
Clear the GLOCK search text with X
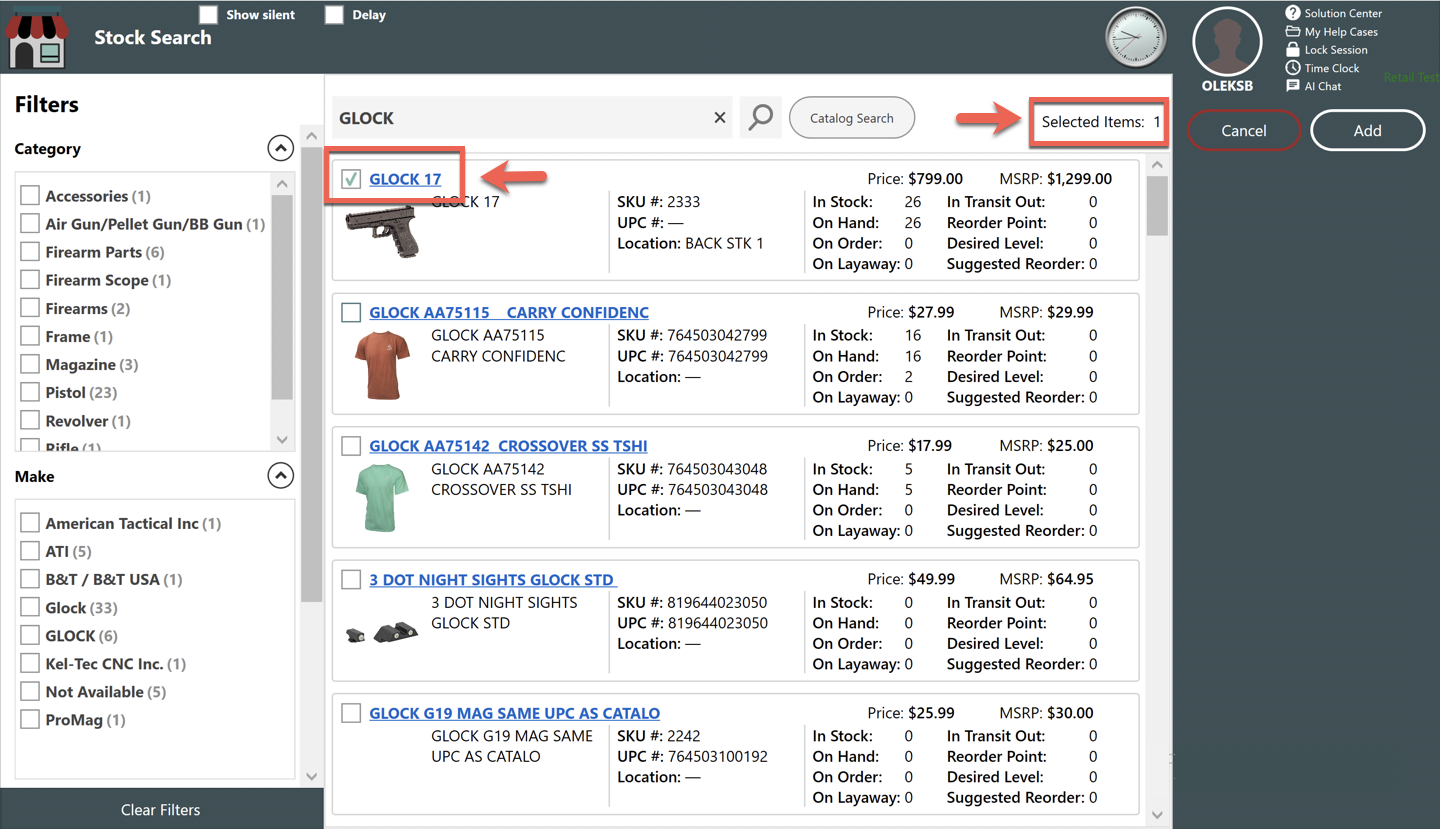(x=719, y=118)
